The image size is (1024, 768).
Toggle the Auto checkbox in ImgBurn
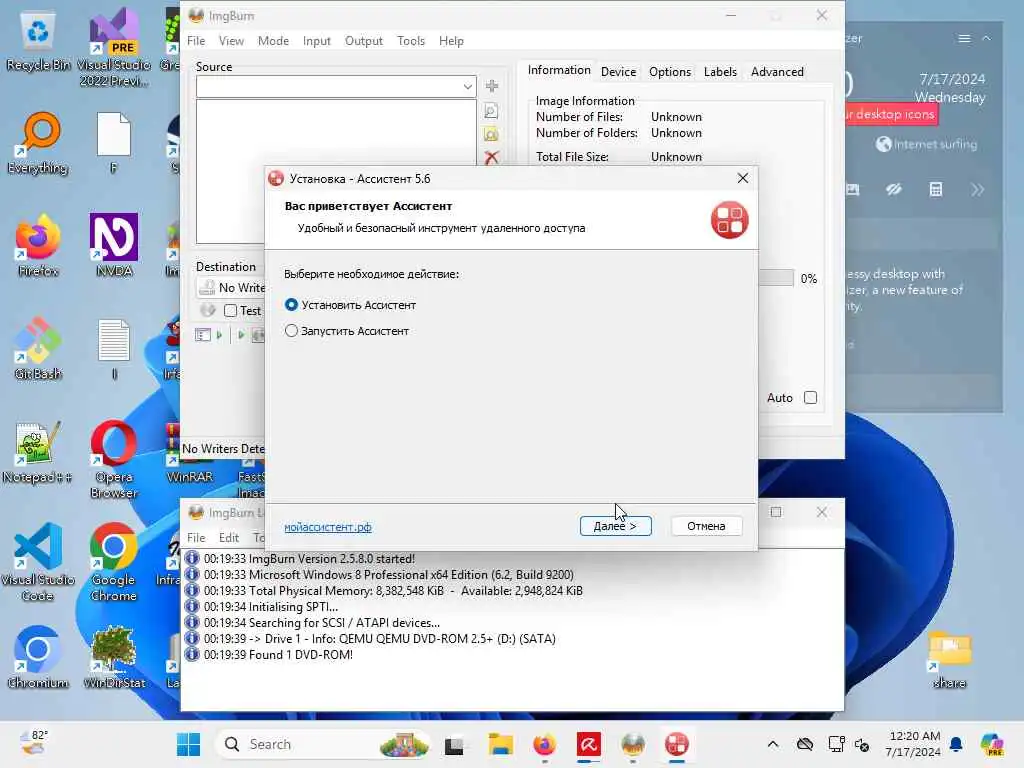(x=810, y=398)
